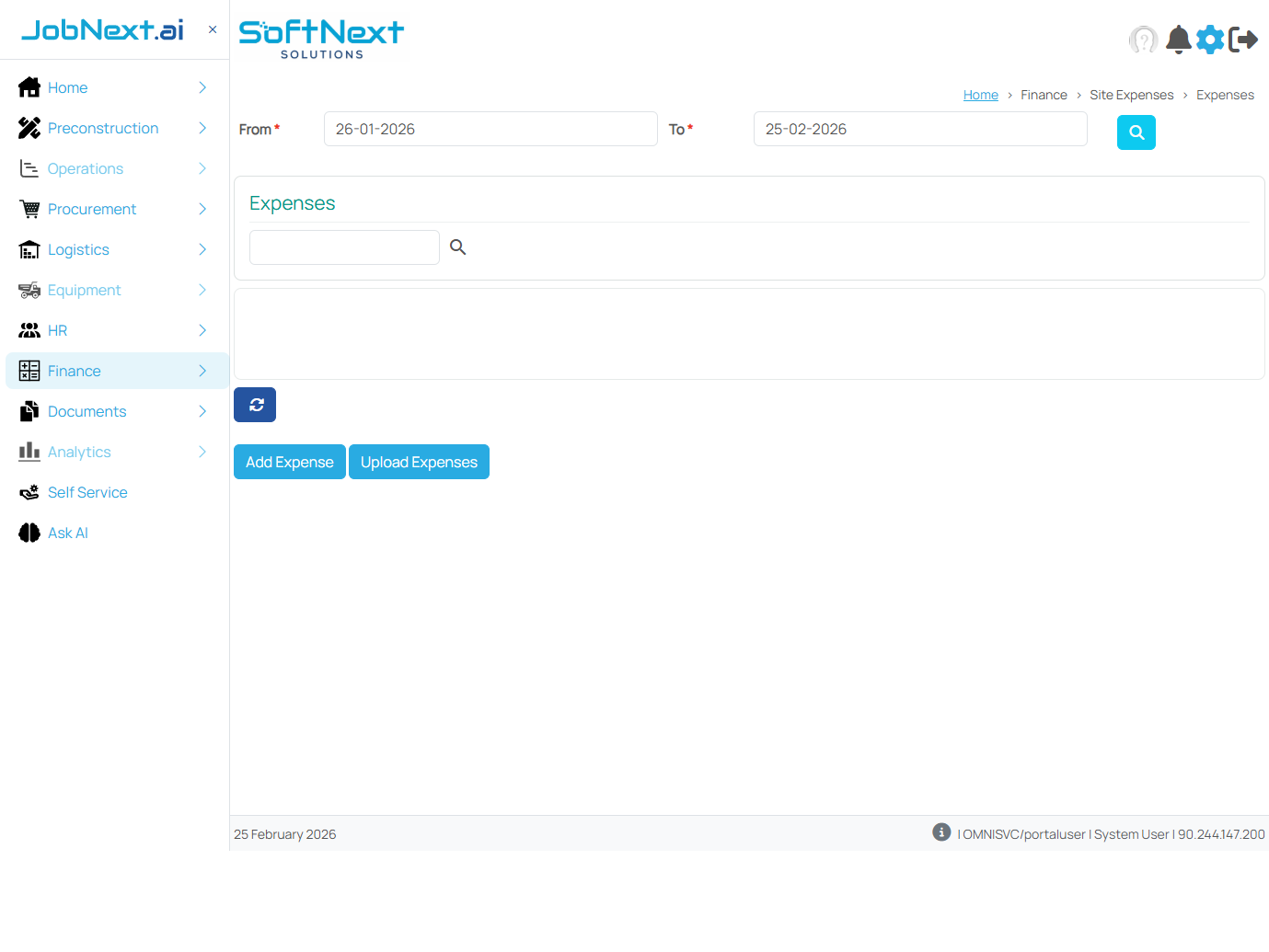Viewport: 1269px width, 952px height.
Task: Click the Procurement cart icon
Action: coord(29,209)
